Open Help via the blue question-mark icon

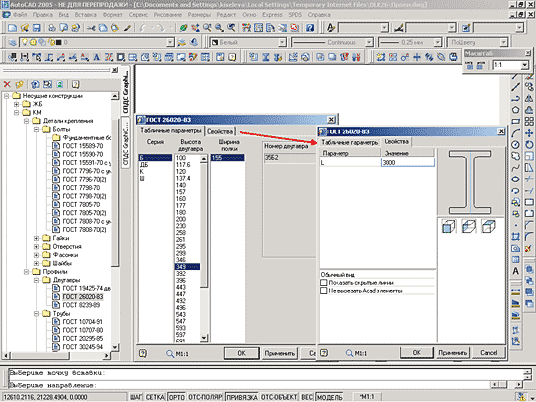coord(310,28)
